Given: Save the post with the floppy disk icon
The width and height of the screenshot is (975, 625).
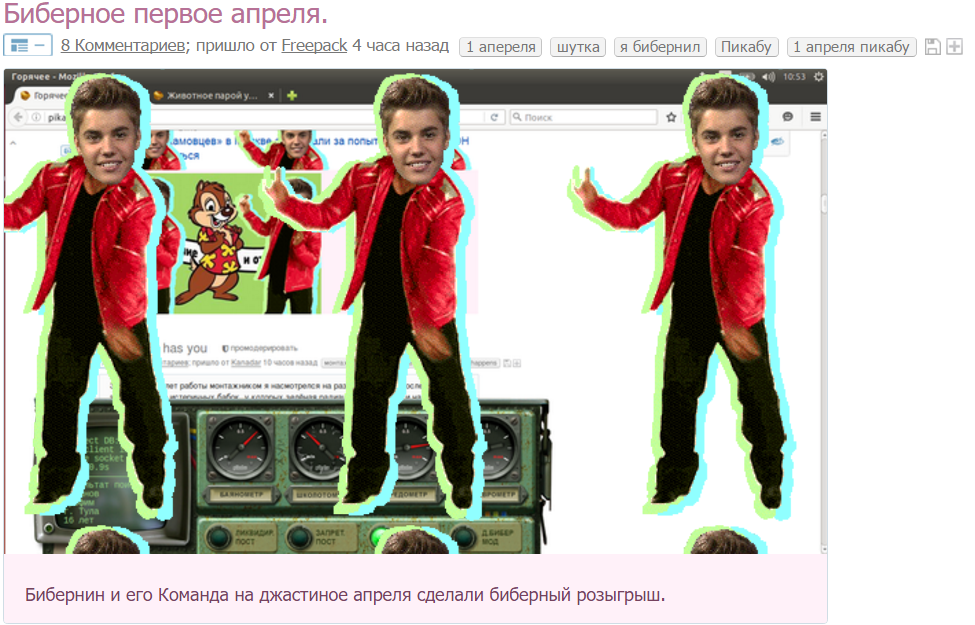Looking at the screenshot, I should [933, 47].
